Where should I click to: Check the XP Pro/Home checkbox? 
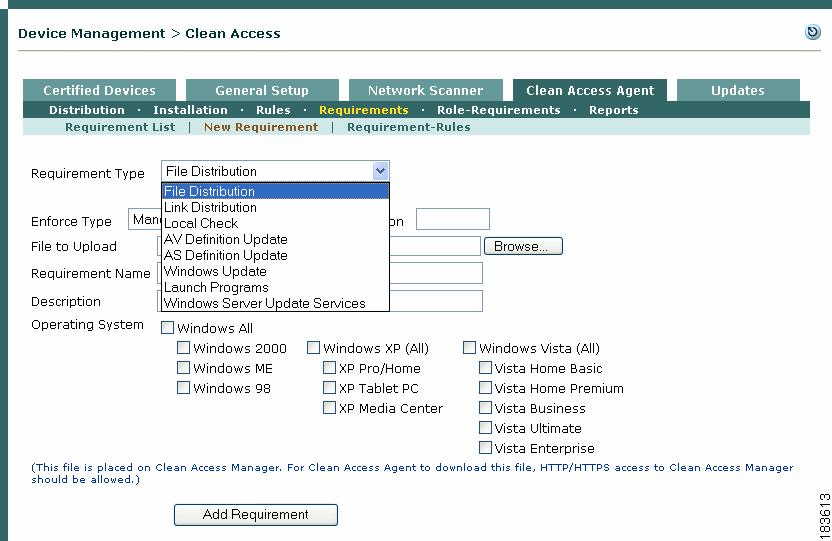click(x=329, y=368)
